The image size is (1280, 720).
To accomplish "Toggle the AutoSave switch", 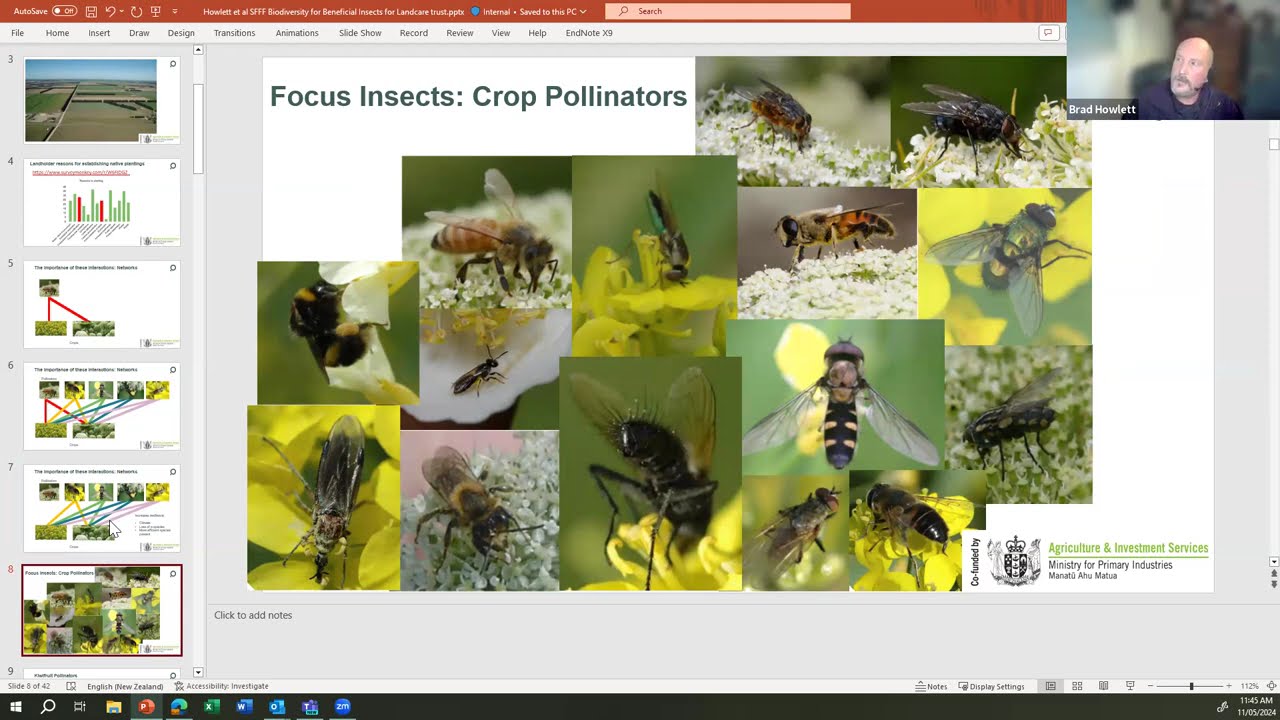I will (x=64, y=11).
